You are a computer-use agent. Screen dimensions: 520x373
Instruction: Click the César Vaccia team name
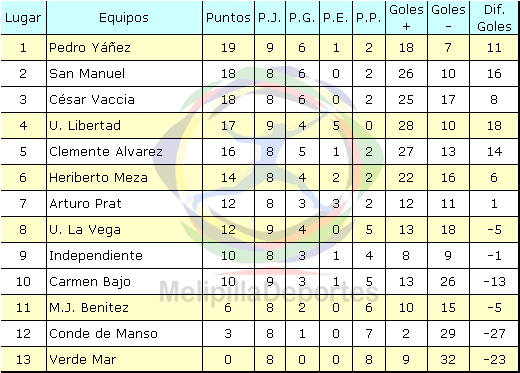point(92,99)
